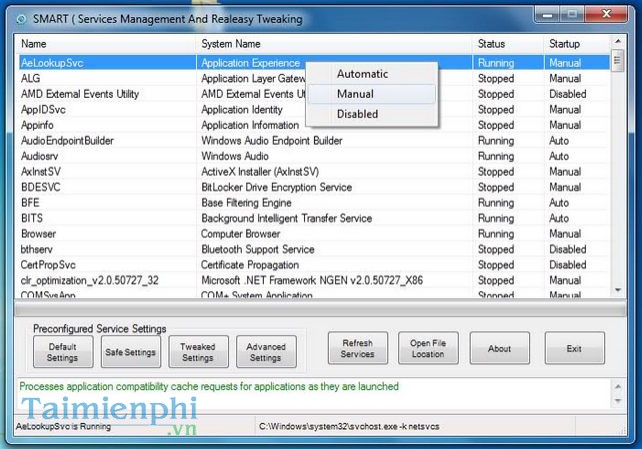Select Automatic in the startup context menu
Screen dimensions: 642x449
362,74
